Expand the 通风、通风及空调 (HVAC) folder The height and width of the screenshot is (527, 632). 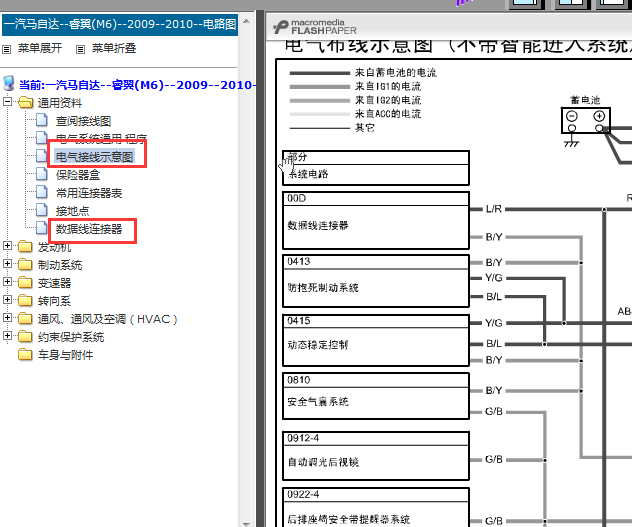click(x=7, y=317)
